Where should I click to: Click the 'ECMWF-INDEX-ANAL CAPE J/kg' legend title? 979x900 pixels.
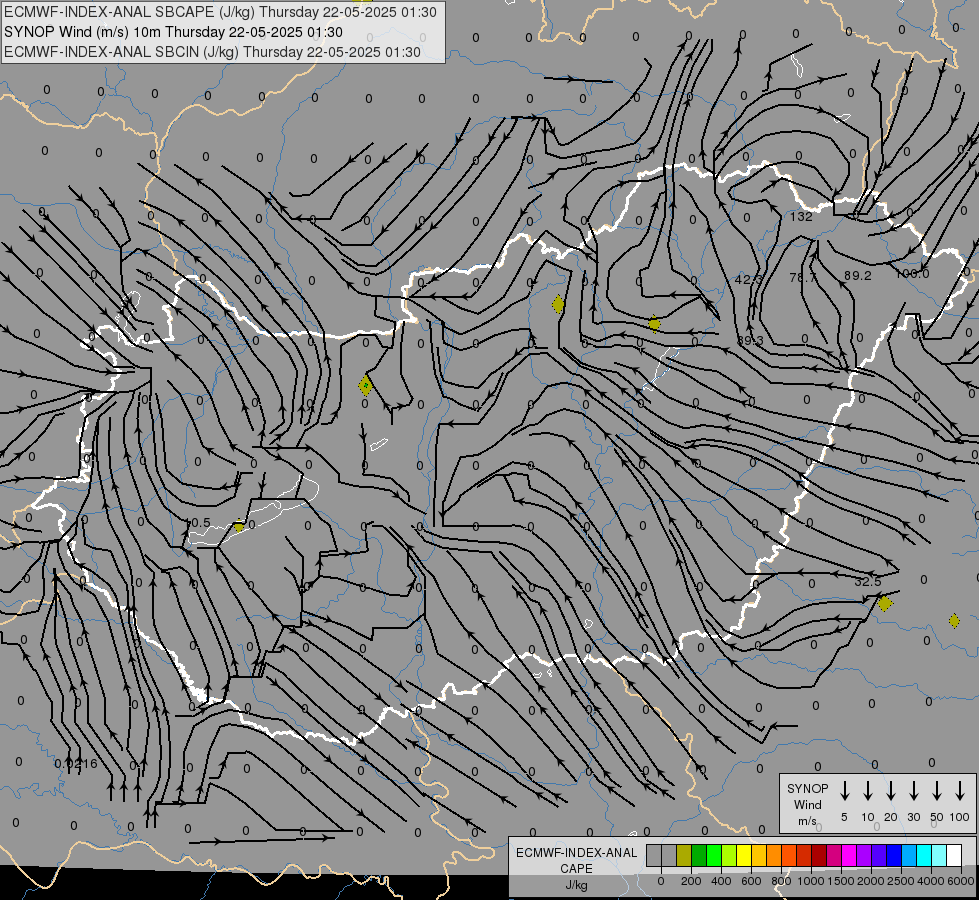(x=576, y=868)
